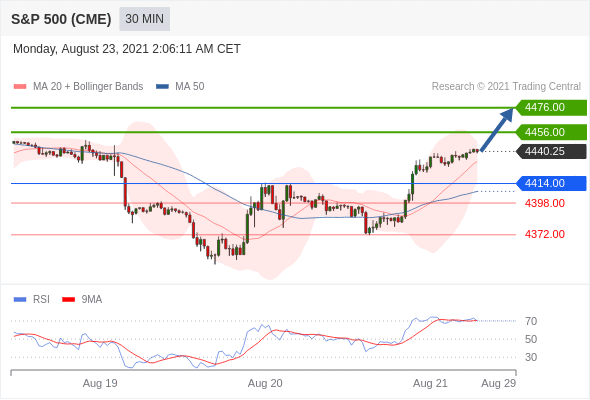Select the 4414.00 blue pivot label

(551, 183)
